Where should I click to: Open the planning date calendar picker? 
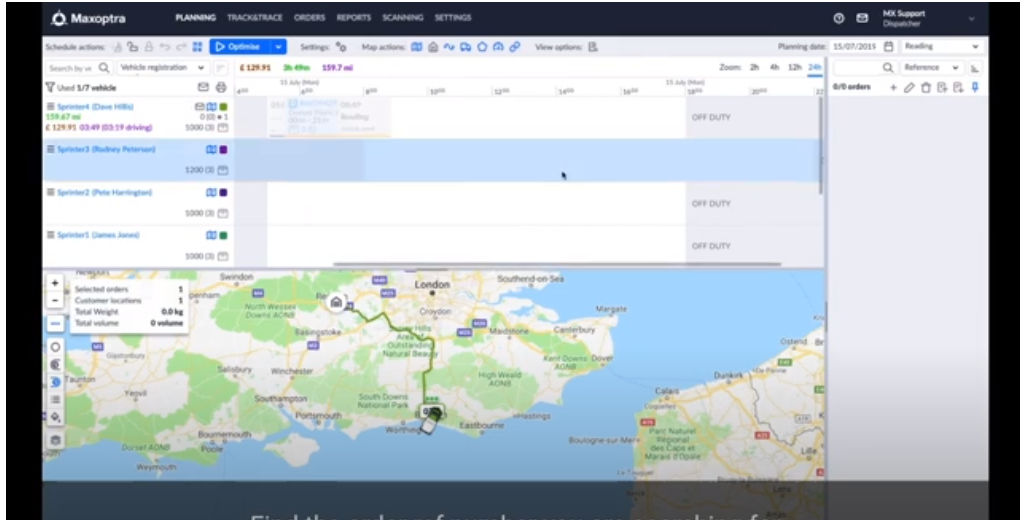pyautogui.click(x=887, y=46)
